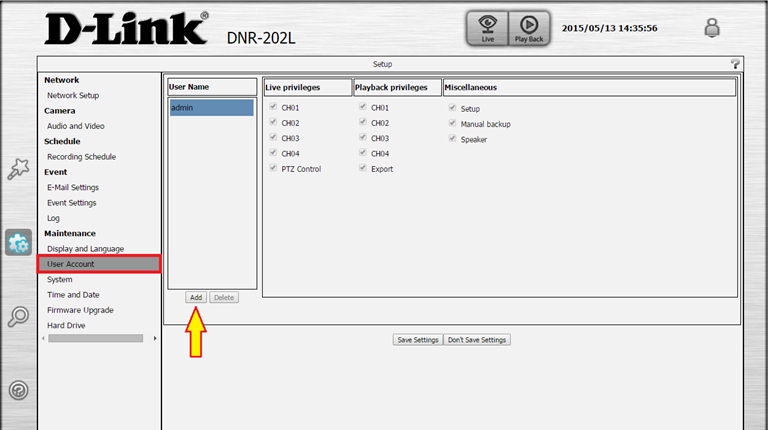Open the magnifier search sidebar icon
The image size is (768, 430).
click(18, 317)
